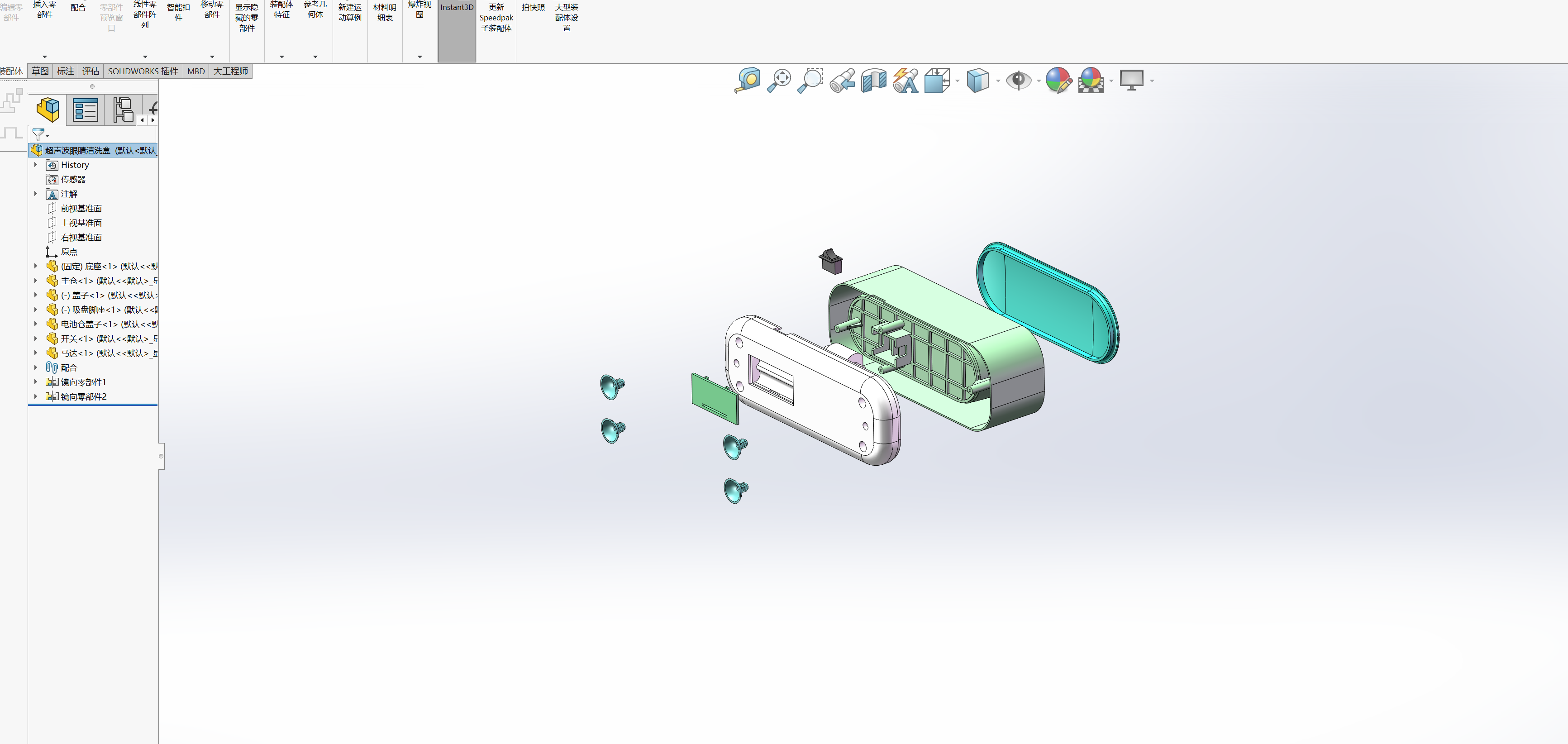This screenshot has height=744, width=1568.
Task: Click the FeatureManager design tree tab
Action: pos(48,110)
